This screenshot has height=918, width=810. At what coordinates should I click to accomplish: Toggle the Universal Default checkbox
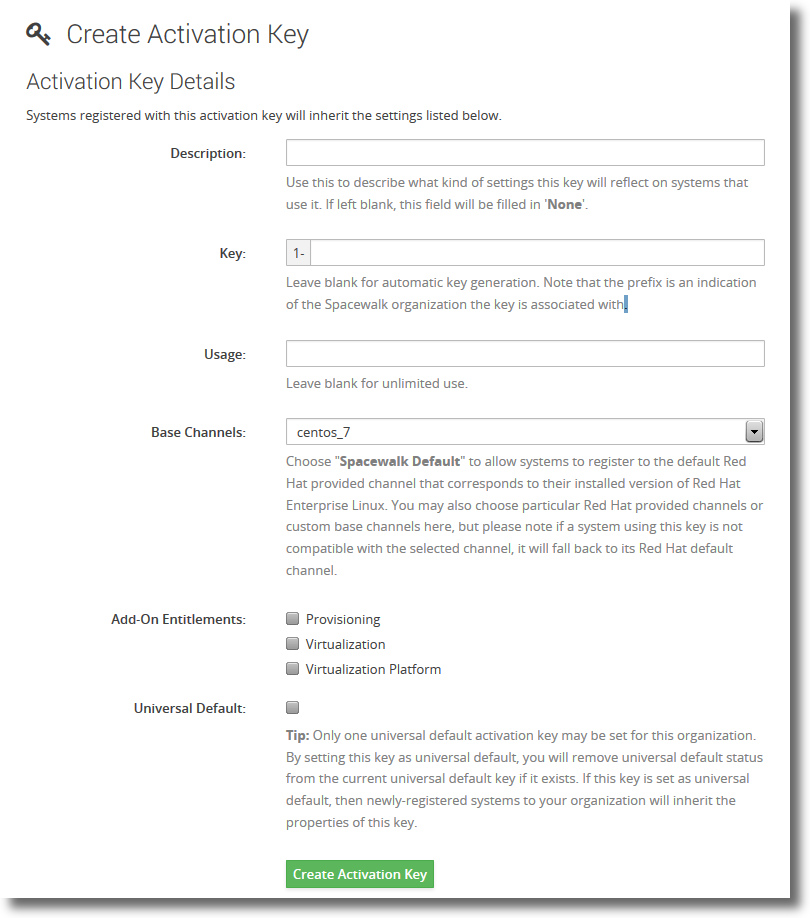pyautogui.click(x=293, y=708)
